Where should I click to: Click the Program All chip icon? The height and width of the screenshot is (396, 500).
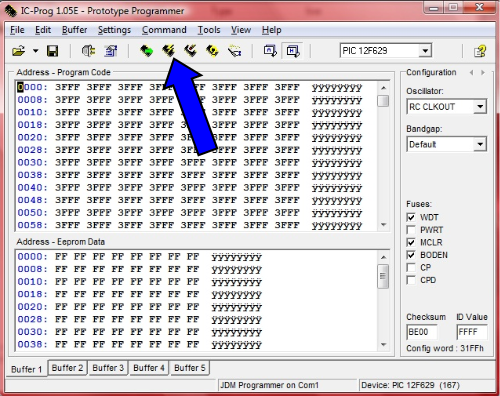pyautogui.click(x=169, y=50)
